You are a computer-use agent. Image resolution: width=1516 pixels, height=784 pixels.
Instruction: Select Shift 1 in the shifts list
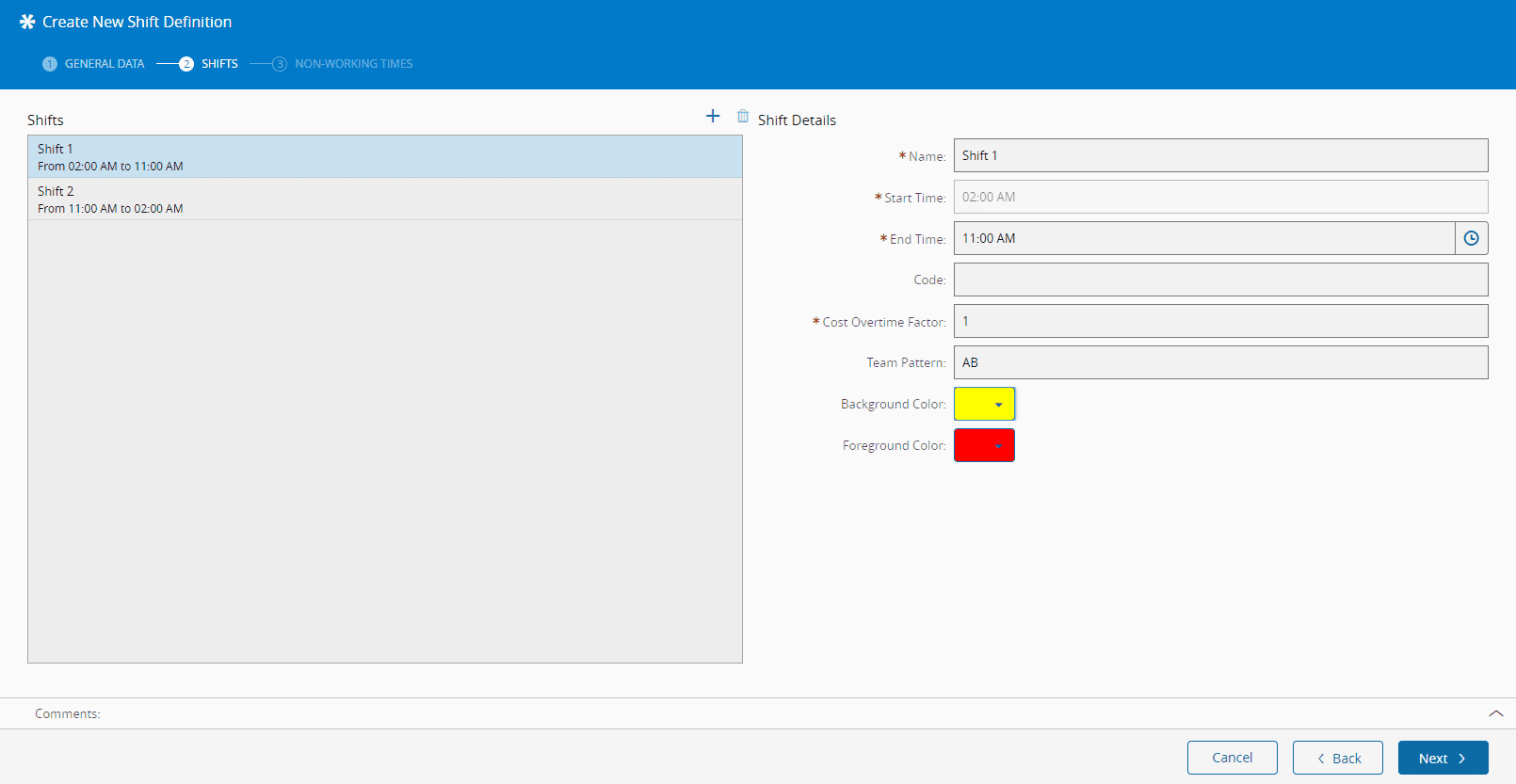click(384, 156)
